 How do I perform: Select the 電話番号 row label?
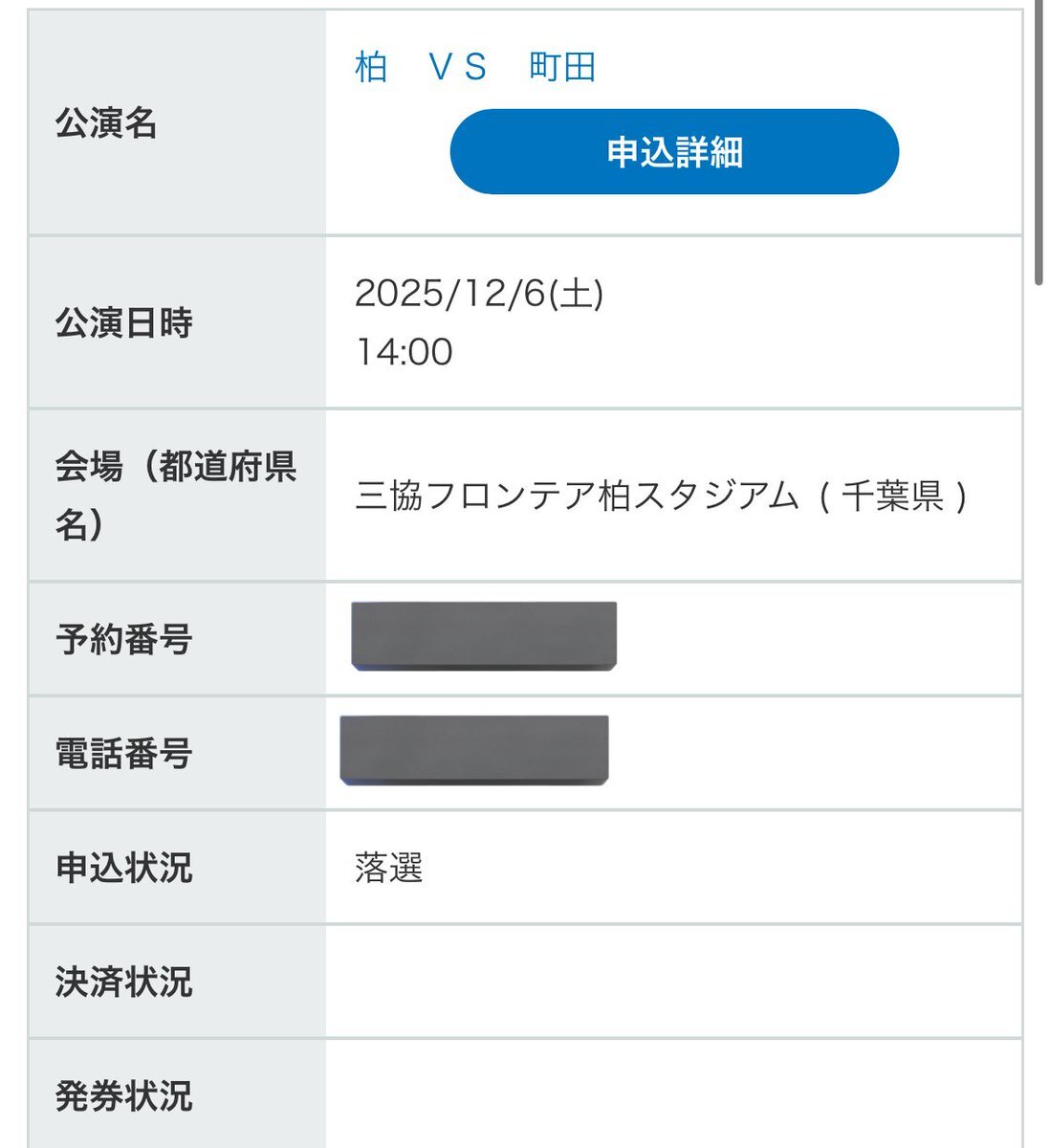124,754
